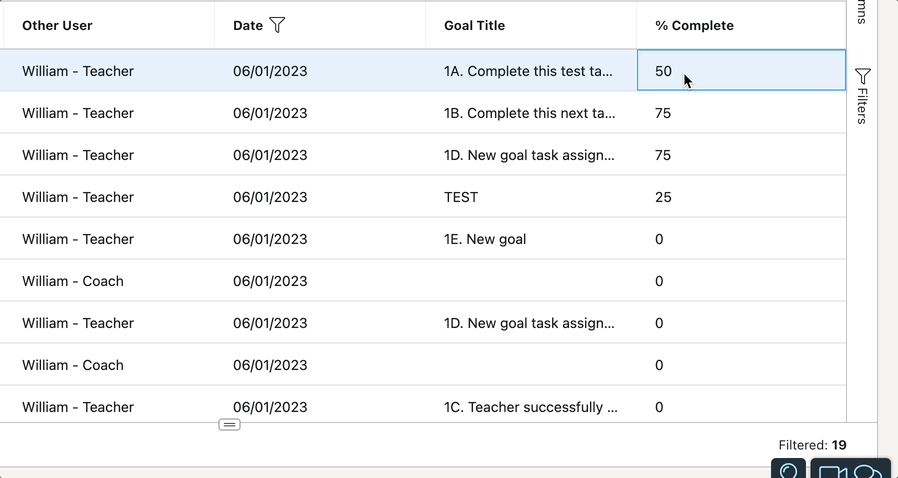Image resolution: width=898 pixels, height=478 pixels.
Task: Click the grid resize drag handle
Action: point(229,425)
